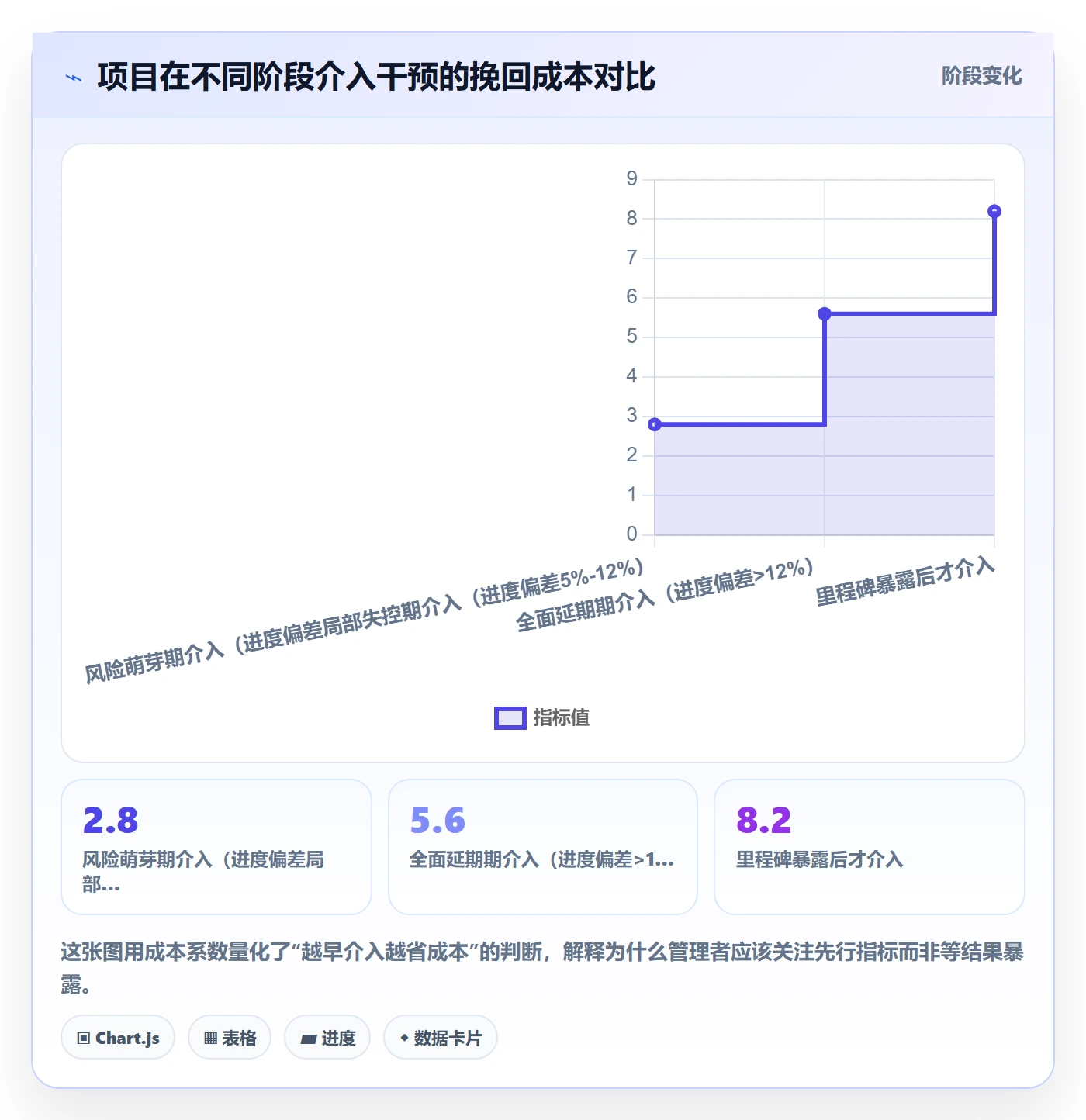Click the y-axis value 5

[632, 337]
